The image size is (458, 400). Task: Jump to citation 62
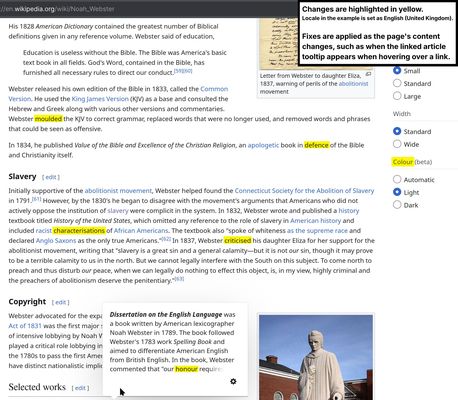coord(166,239)
